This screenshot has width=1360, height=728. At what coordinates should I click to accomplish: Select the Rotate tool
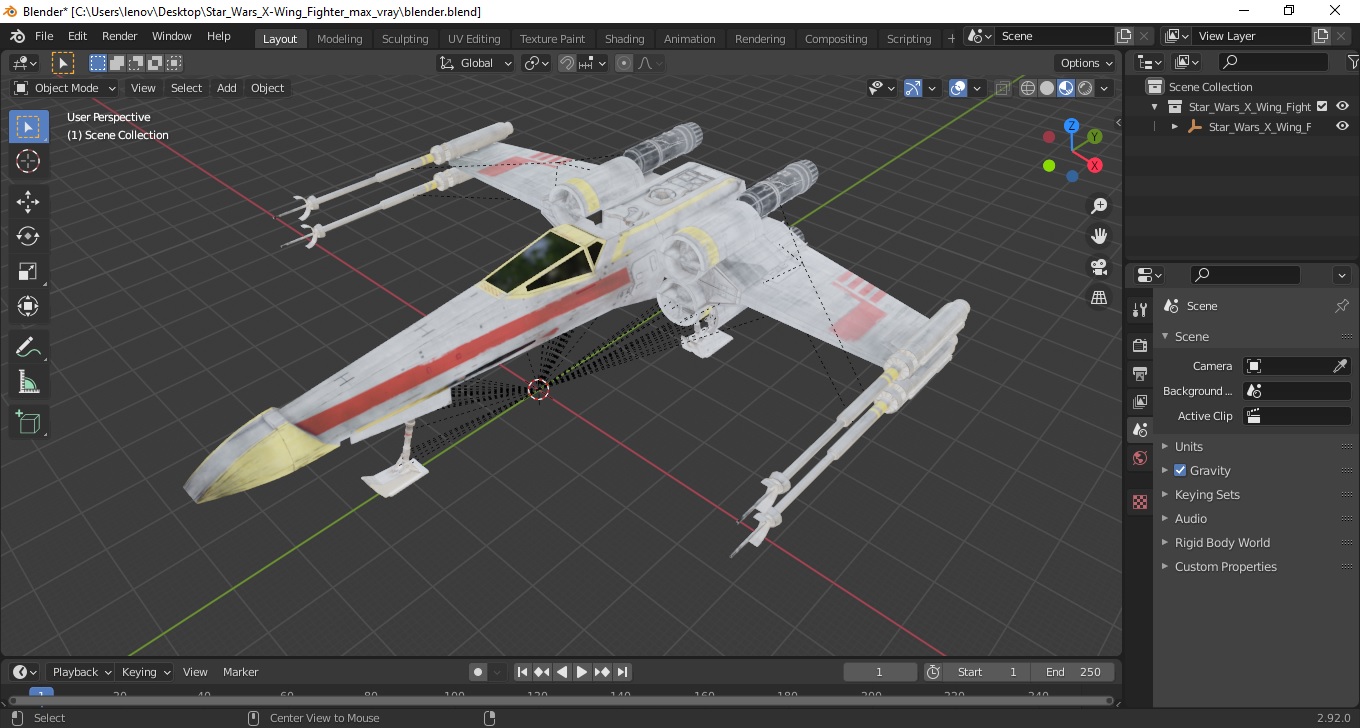28,236
